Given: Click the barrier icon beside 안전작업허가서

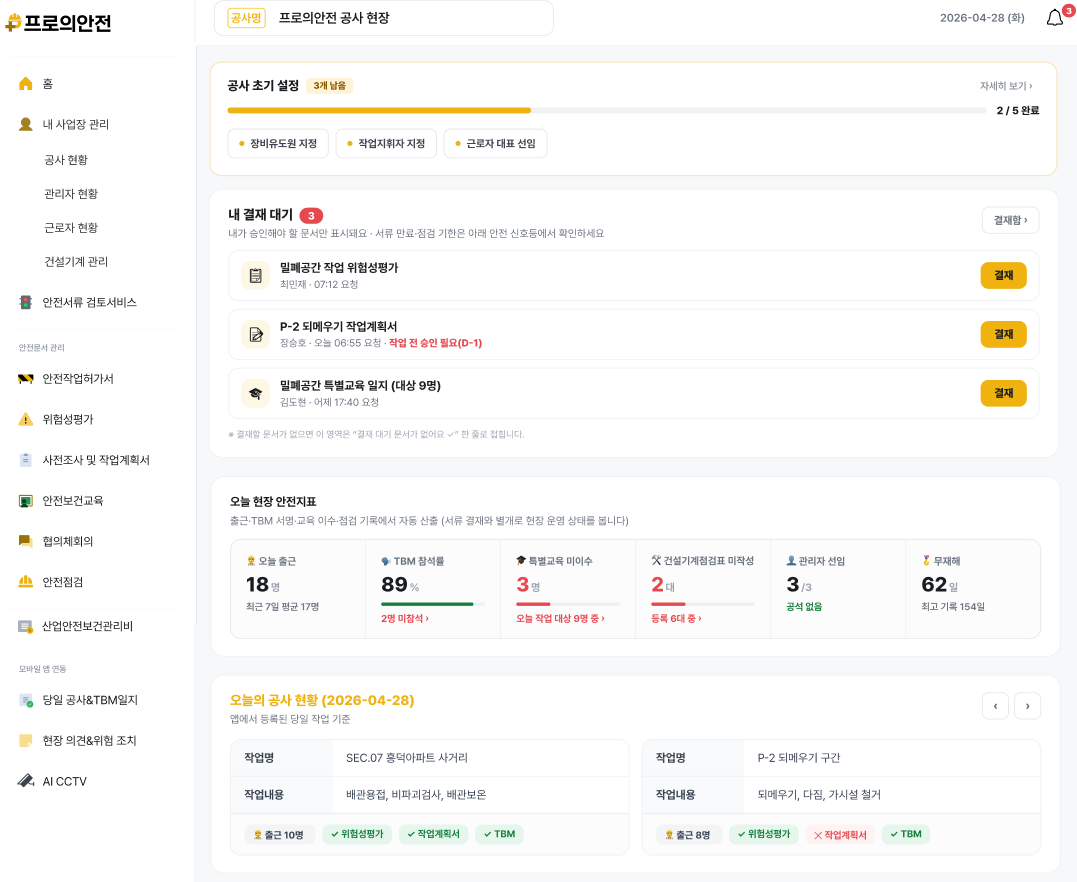Looking at the screenshot, I should pyautogui.click(x=25, y=378).
